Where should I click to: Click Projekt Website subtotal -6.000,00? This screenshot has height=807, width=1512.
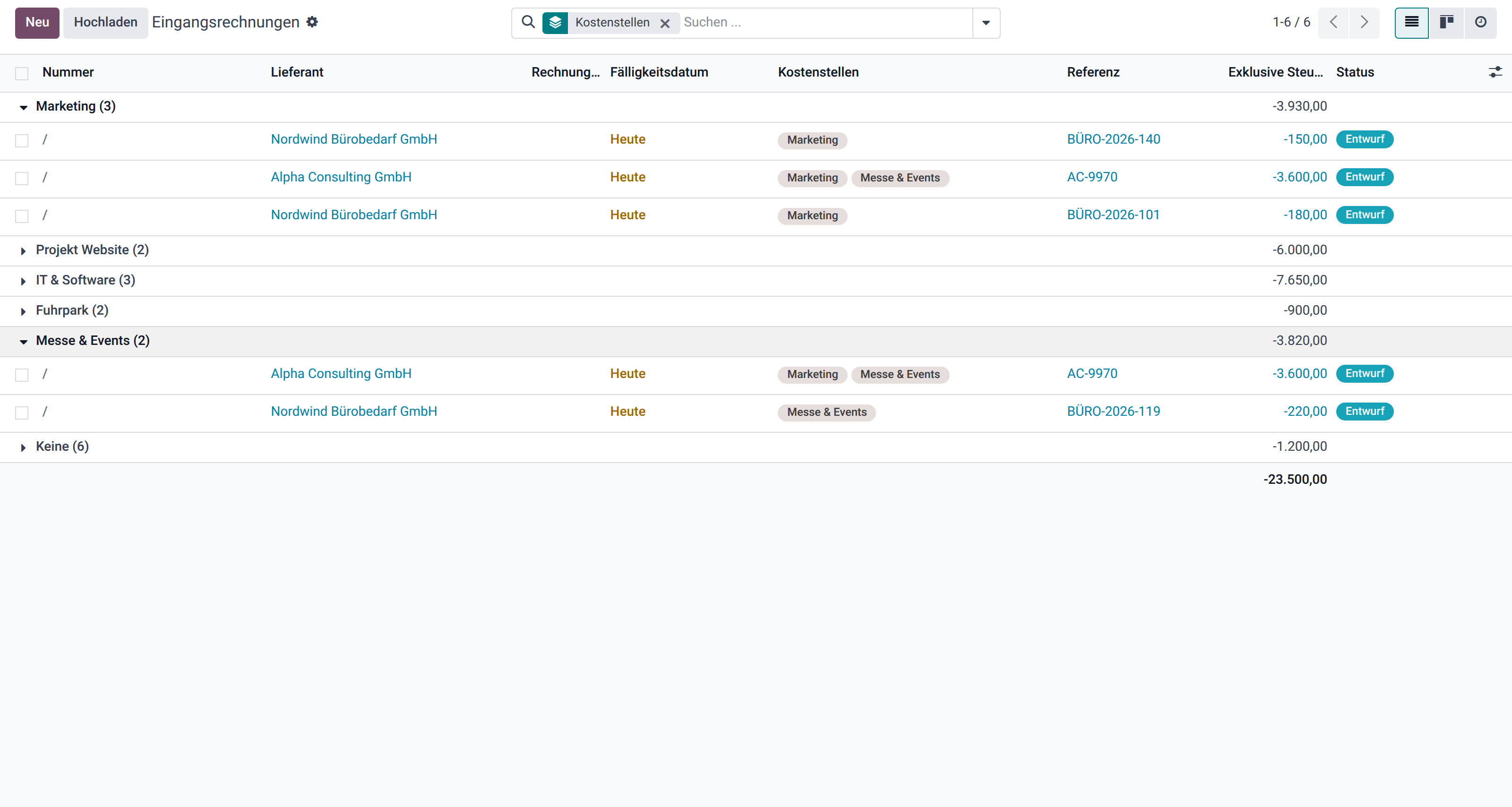point(1299,250)
